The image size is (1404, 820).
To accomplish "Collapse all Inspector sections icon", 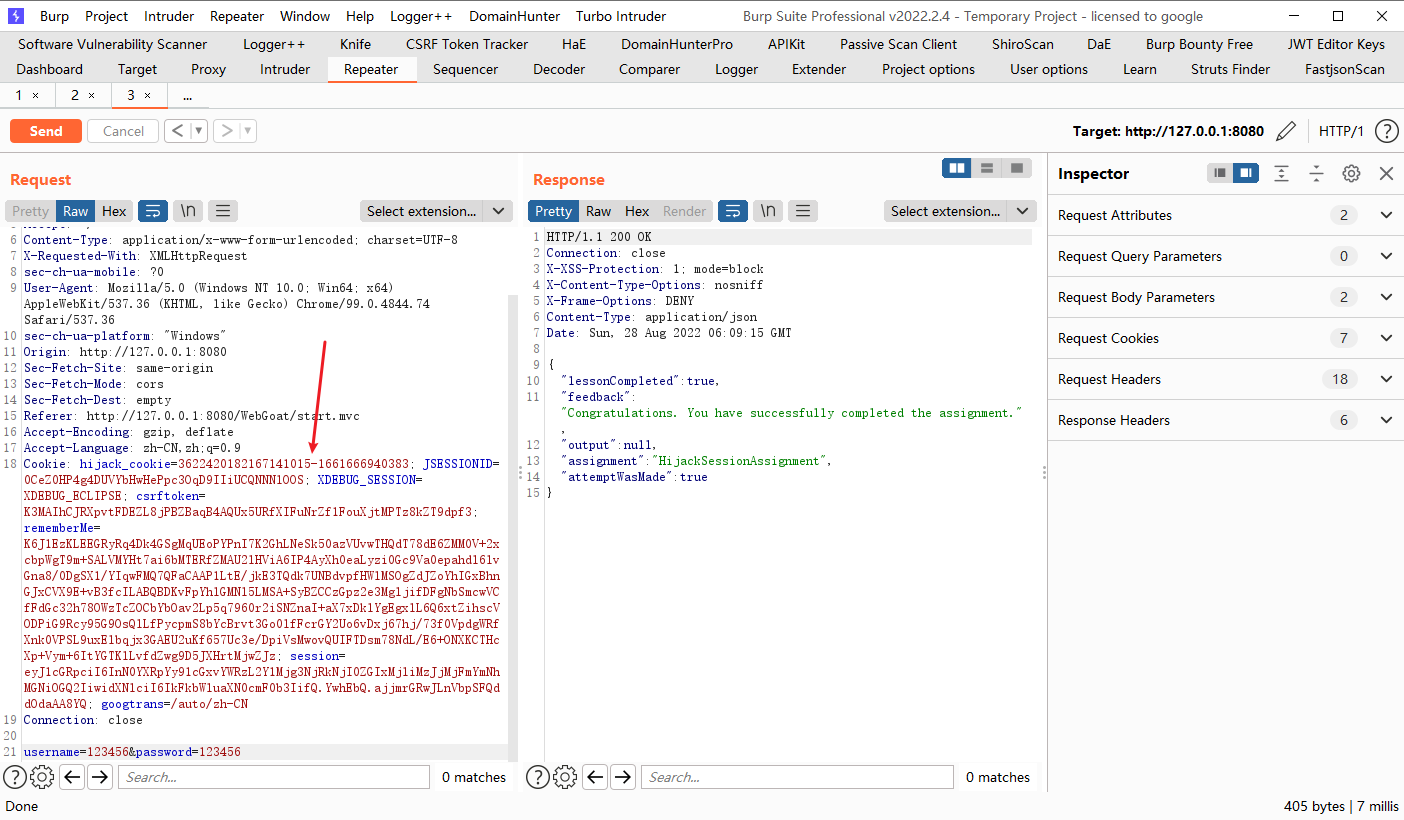I will (1316, 173).
